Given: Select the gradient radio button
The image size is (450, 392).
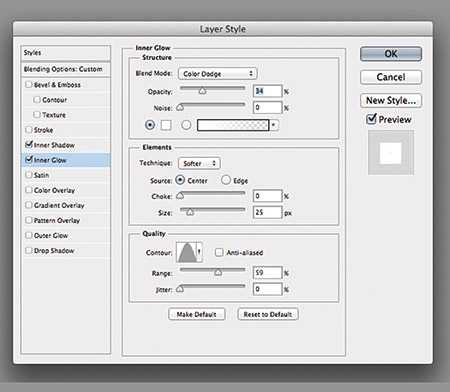Looking at the screenshot, I should (186, 125).
